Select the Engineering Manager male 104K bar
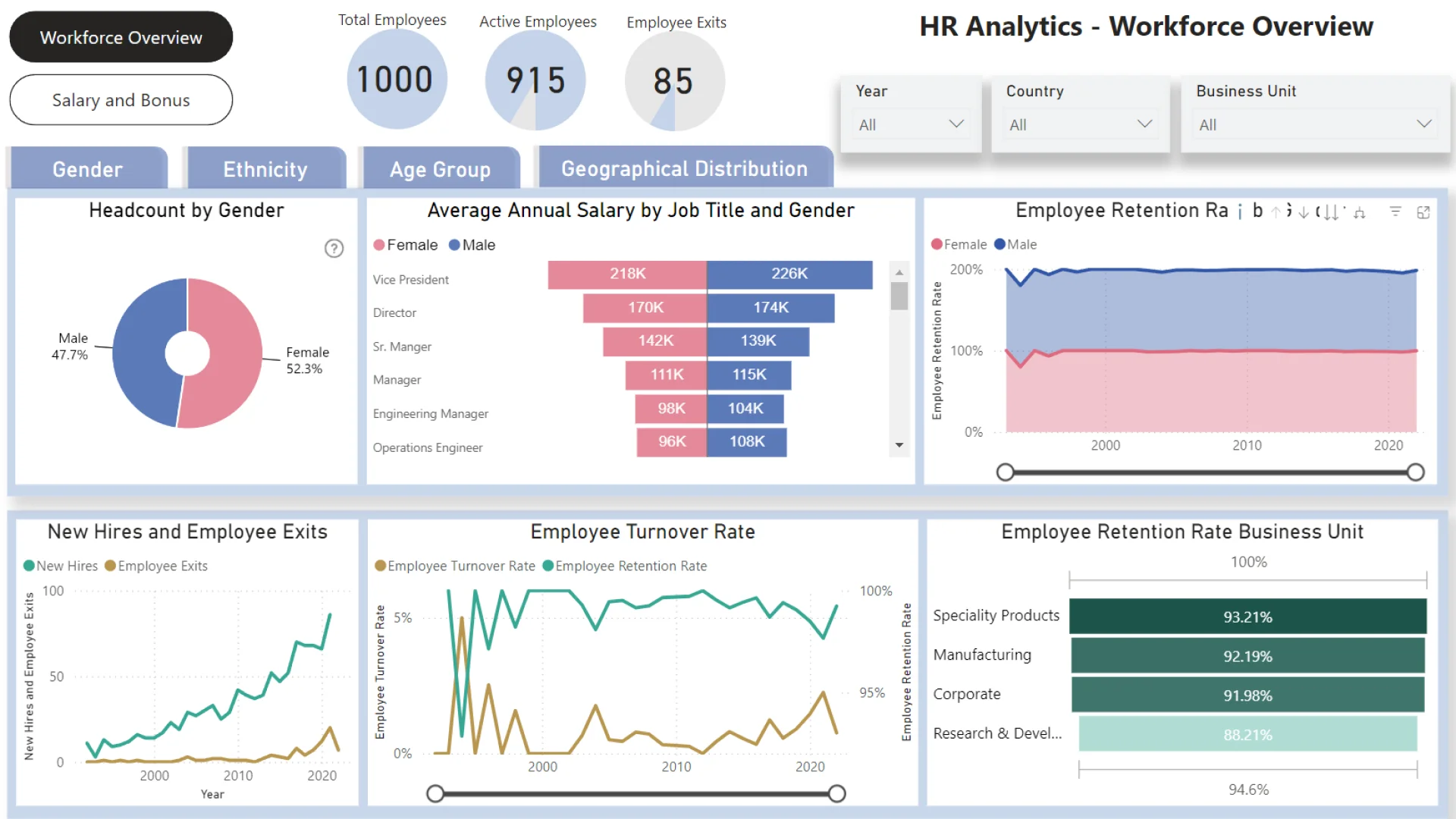This screenshot has width=1456, height=819. tap(745, 409)
